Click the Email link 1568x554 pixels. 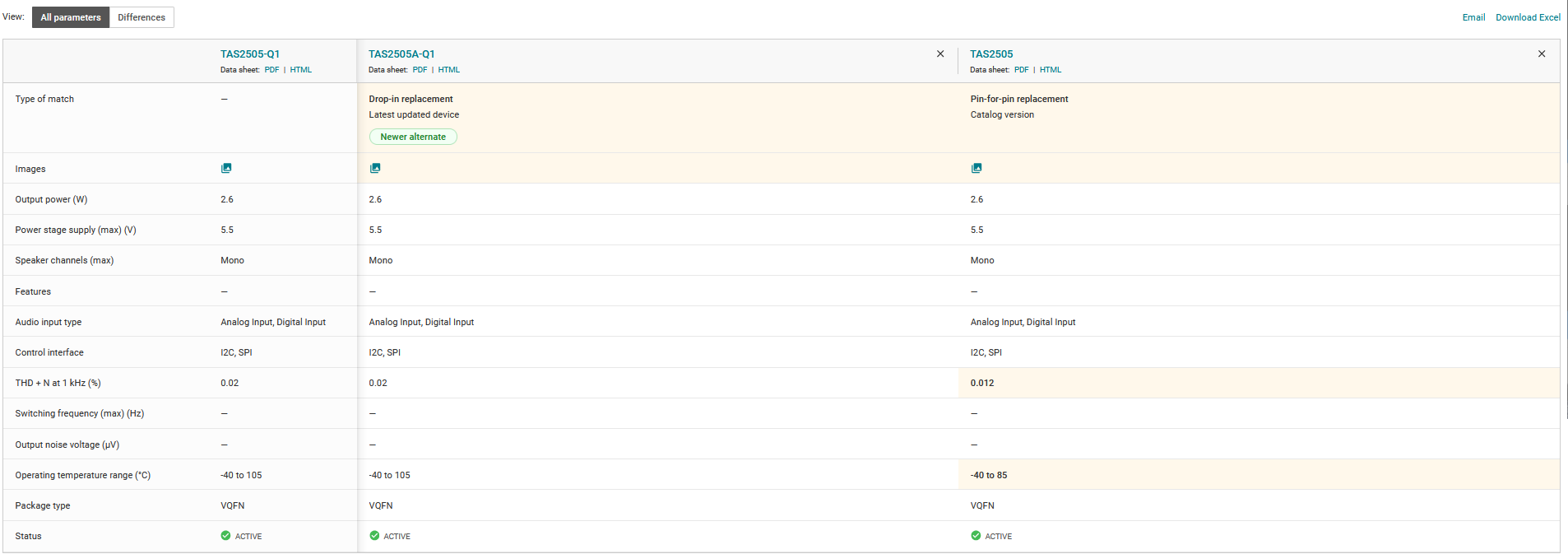pos(1473,17)
